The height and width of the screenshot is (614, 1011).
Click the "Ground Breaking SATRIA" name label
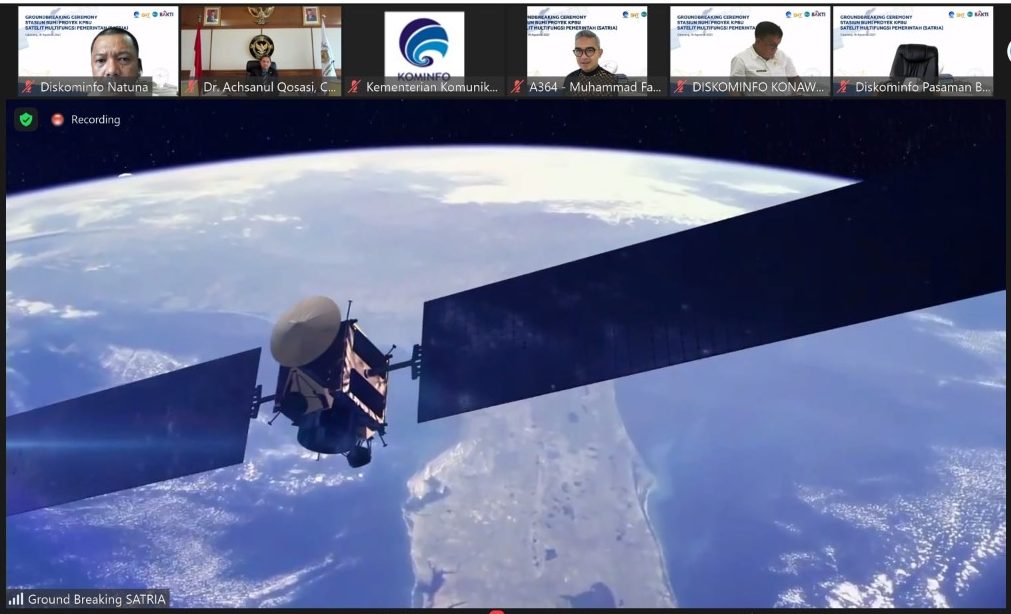[96, 599]
